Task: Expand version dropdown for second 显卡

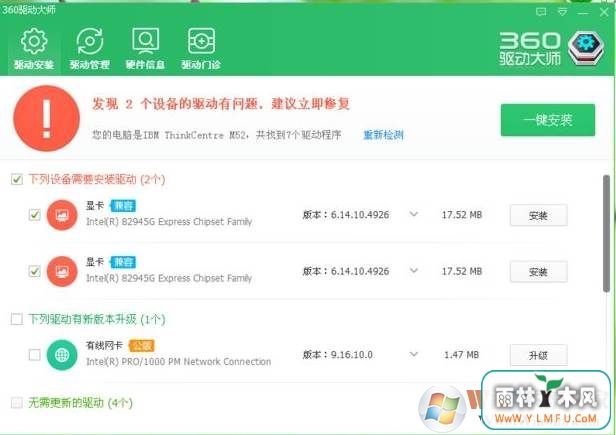Action: pos(413,271)
